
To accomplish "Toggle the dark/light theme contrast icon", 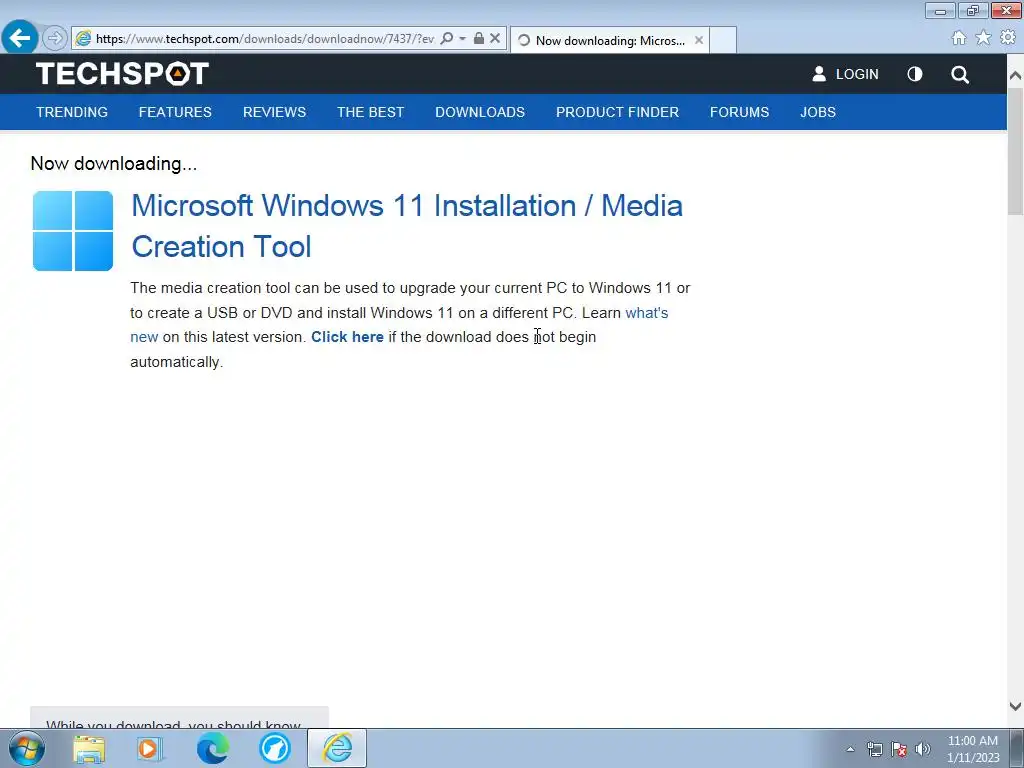I will click(x=915, y=74).
